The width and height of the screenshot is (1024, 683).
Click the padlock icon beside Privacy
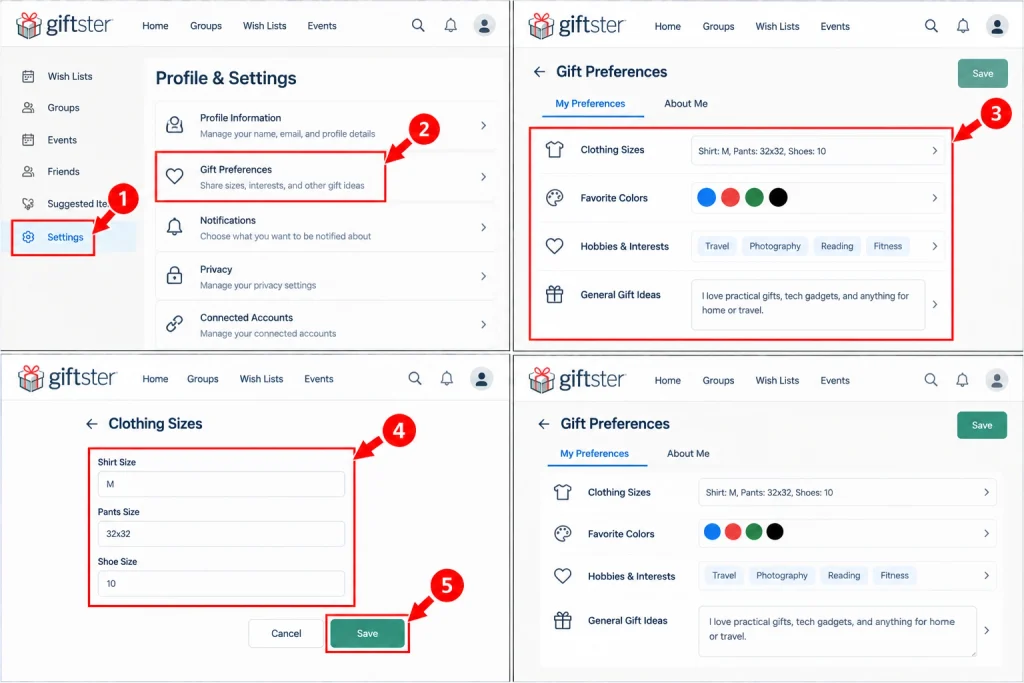pos(174,276)
